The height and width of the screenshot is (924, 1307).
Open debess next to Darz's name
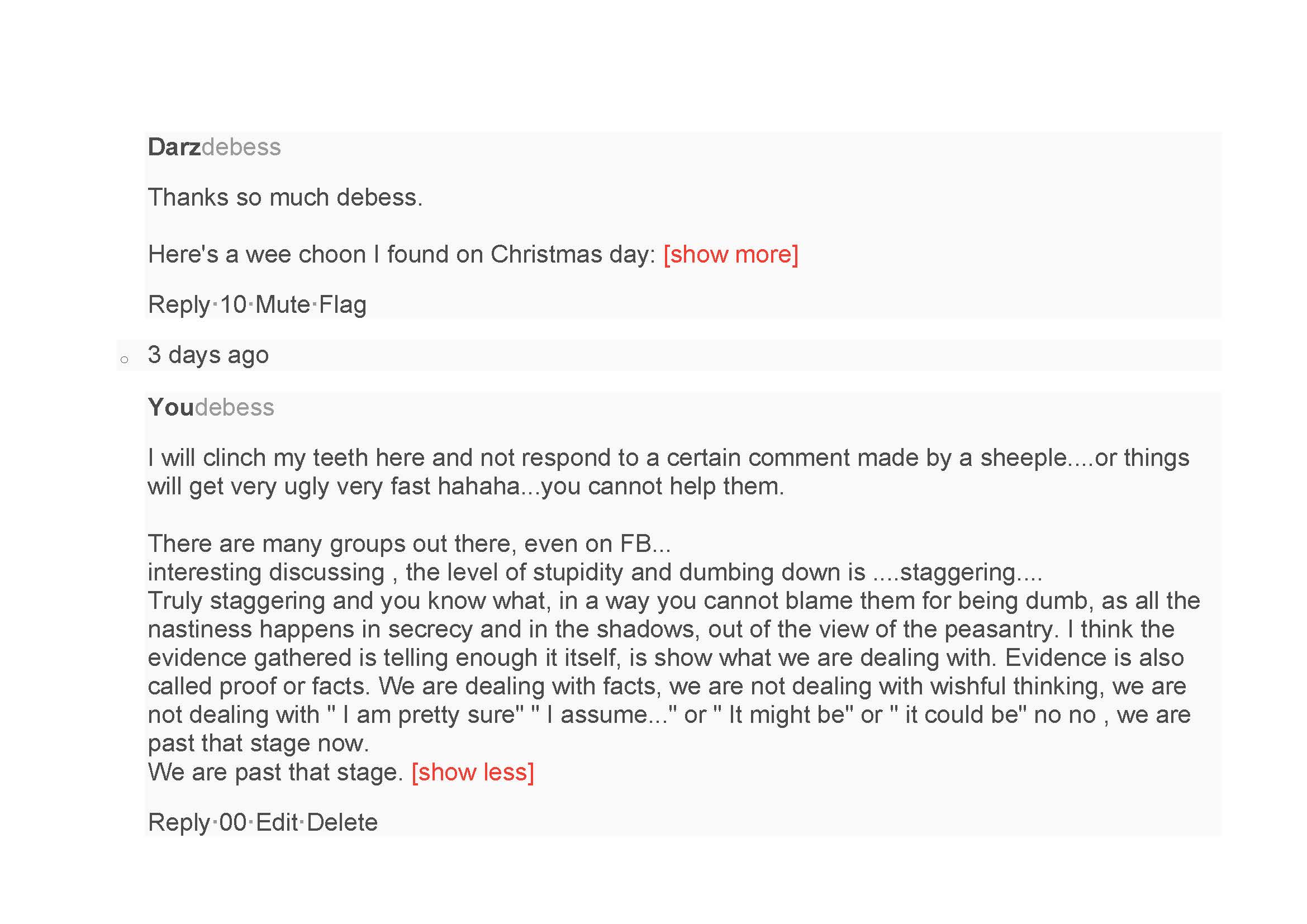click(241, 147)
